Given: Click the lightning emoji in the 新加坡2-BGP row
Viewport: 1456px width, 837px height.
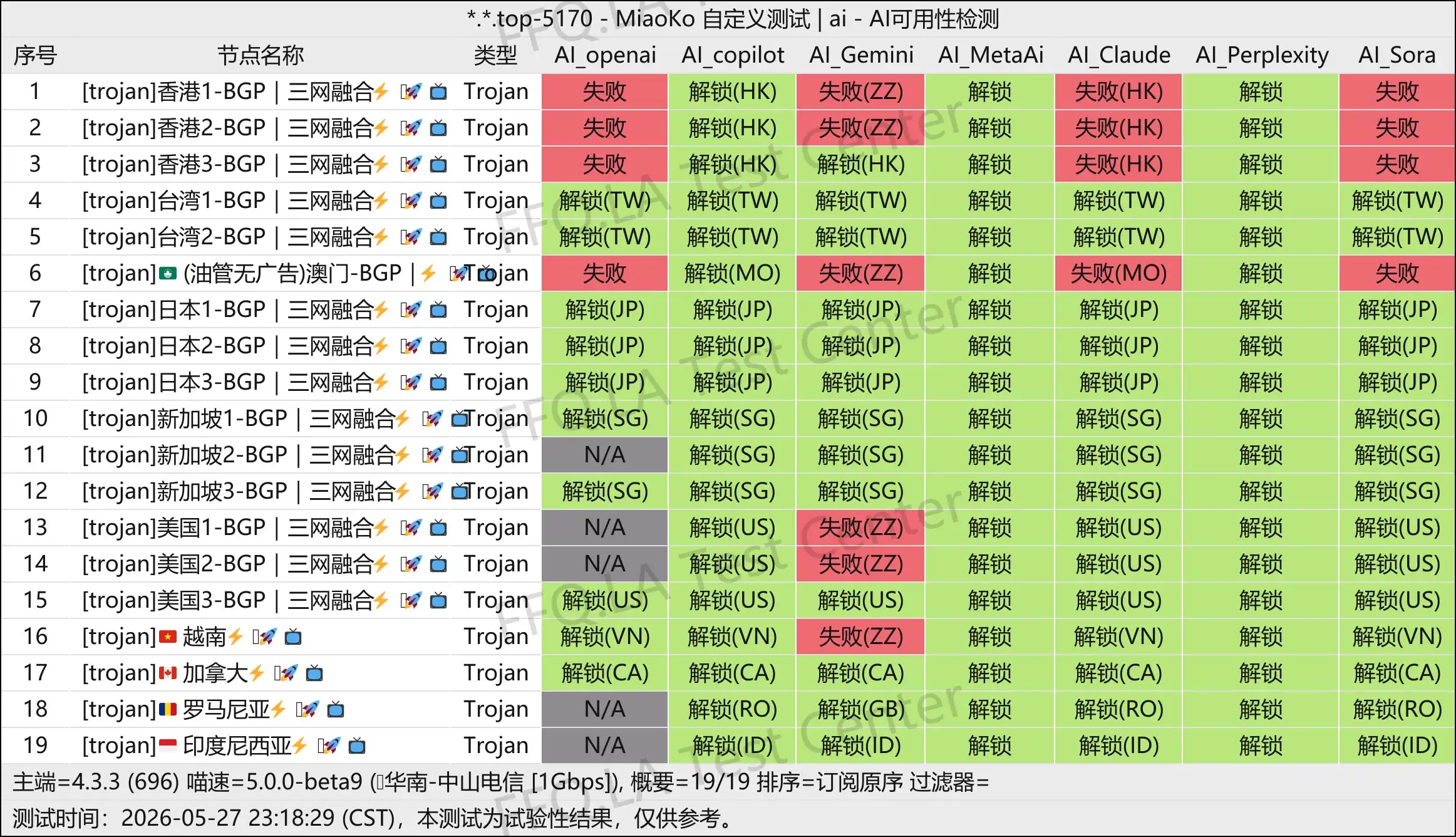Looking at the screenshot, I should [x=402, y=455].
